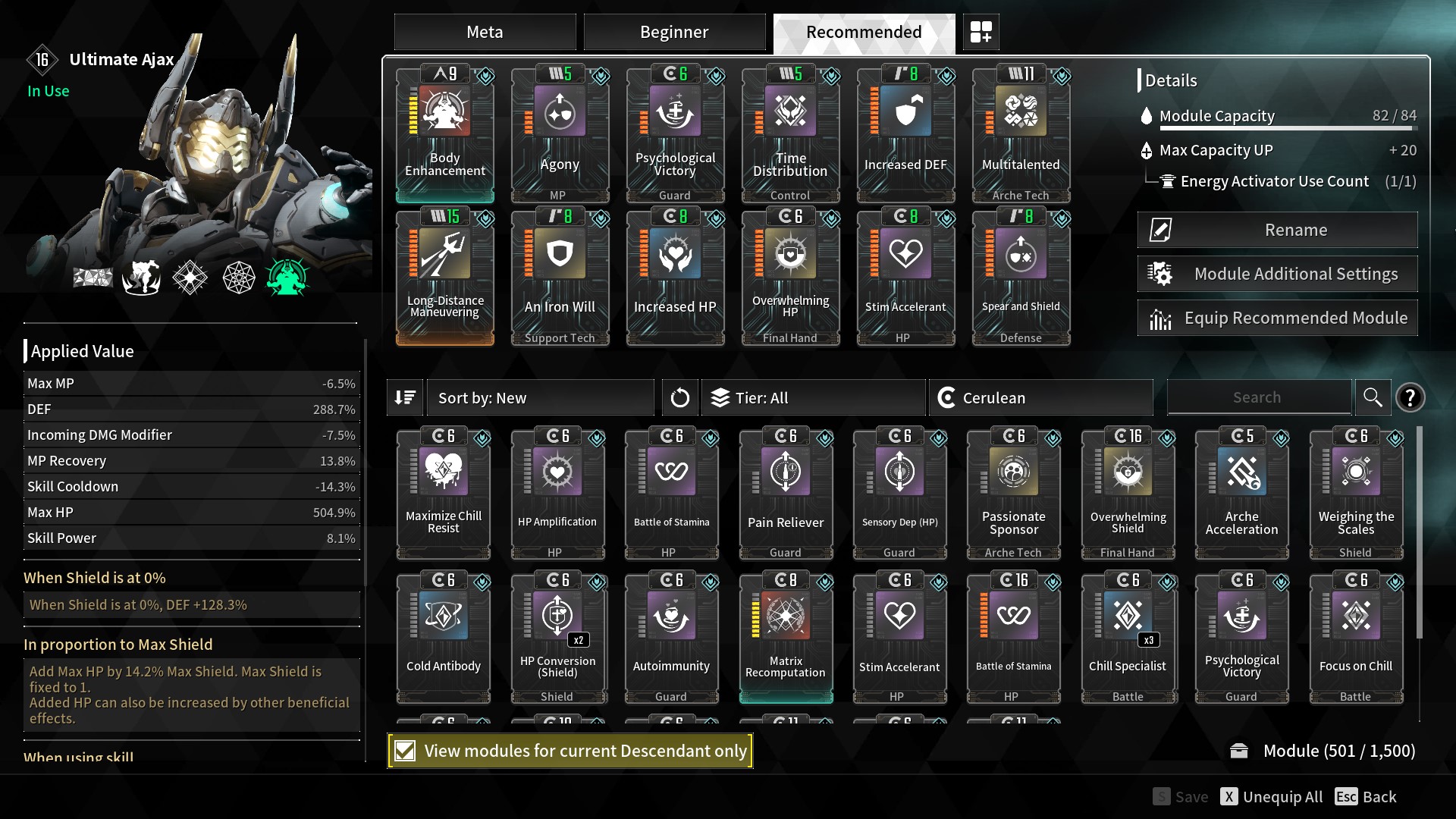Viewport: 1456px width, 819px height.
Task: Select the equipped Body Enhancement module
Action: point(445,134)
